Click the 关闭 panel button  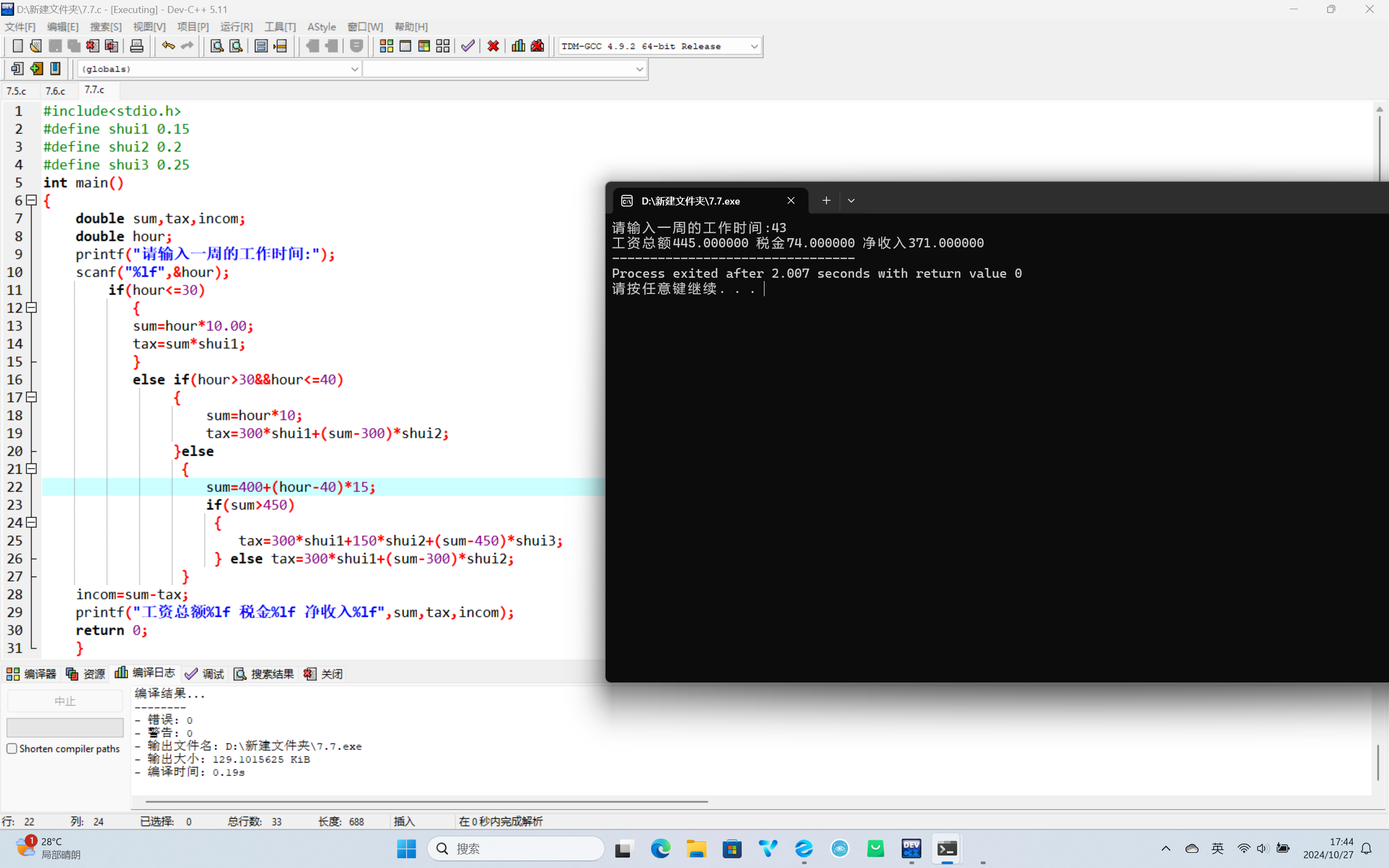324,674
